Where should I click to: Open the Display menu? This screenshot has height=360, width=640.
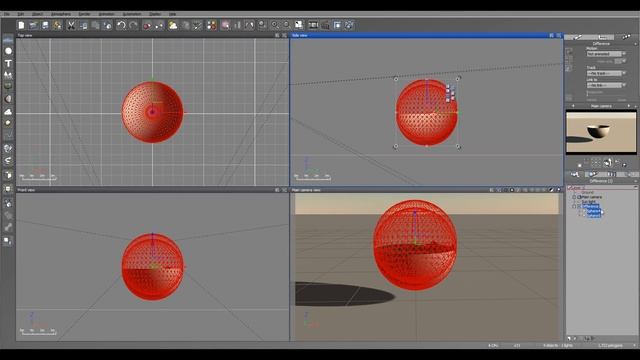point(155,14)
